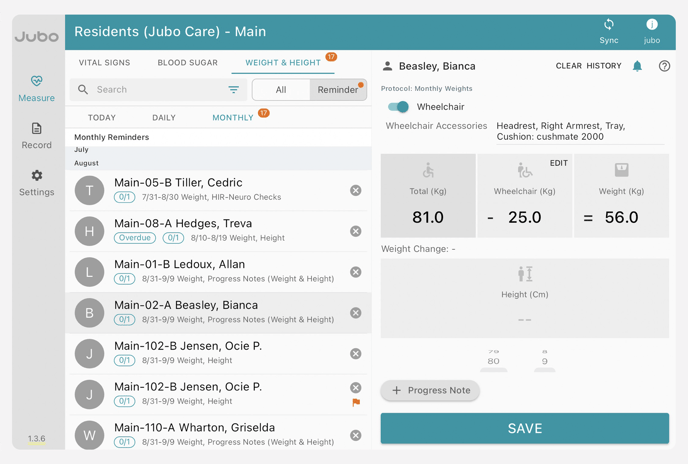Image resolution: width=688 pixels, height=464 pixels.
Task: Open the Measure section in sidebar
Action: (x=36, y=88)
